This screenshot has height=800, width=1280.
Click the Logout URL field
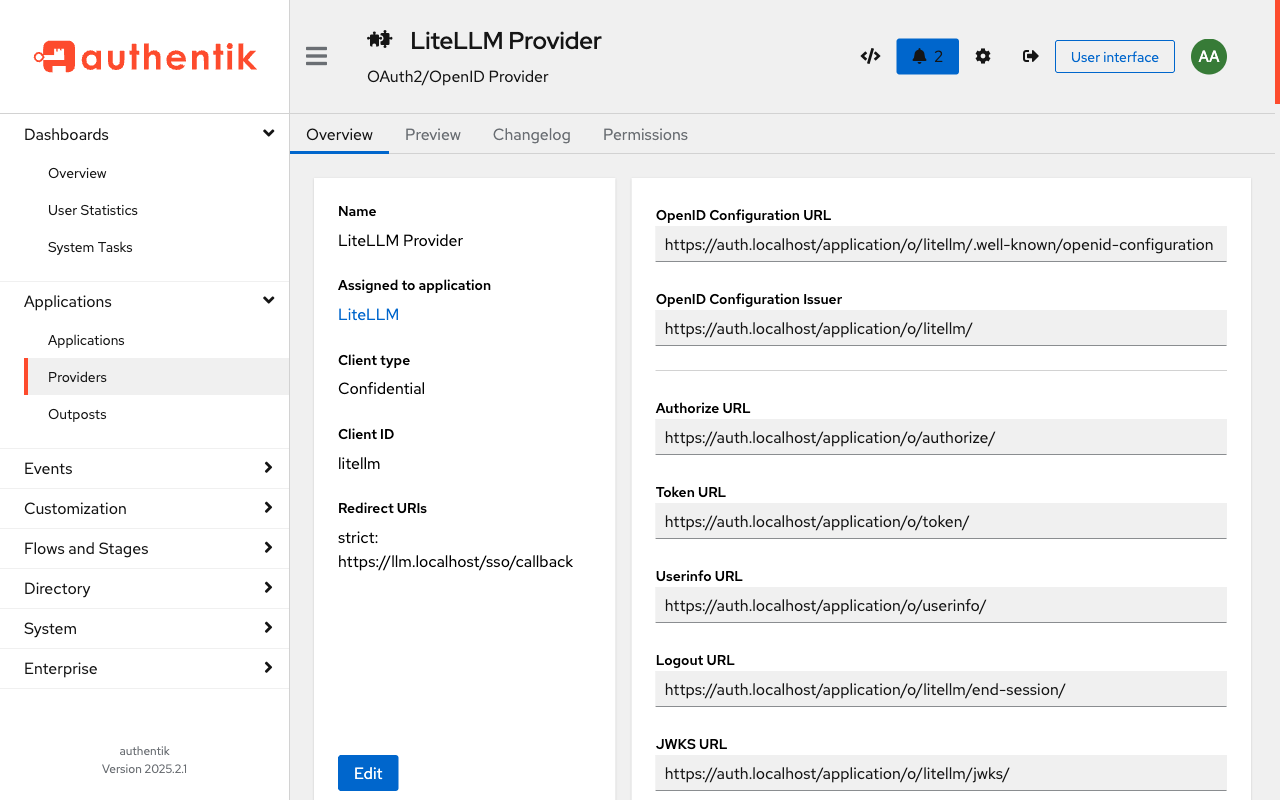click(x=941, y=689)
